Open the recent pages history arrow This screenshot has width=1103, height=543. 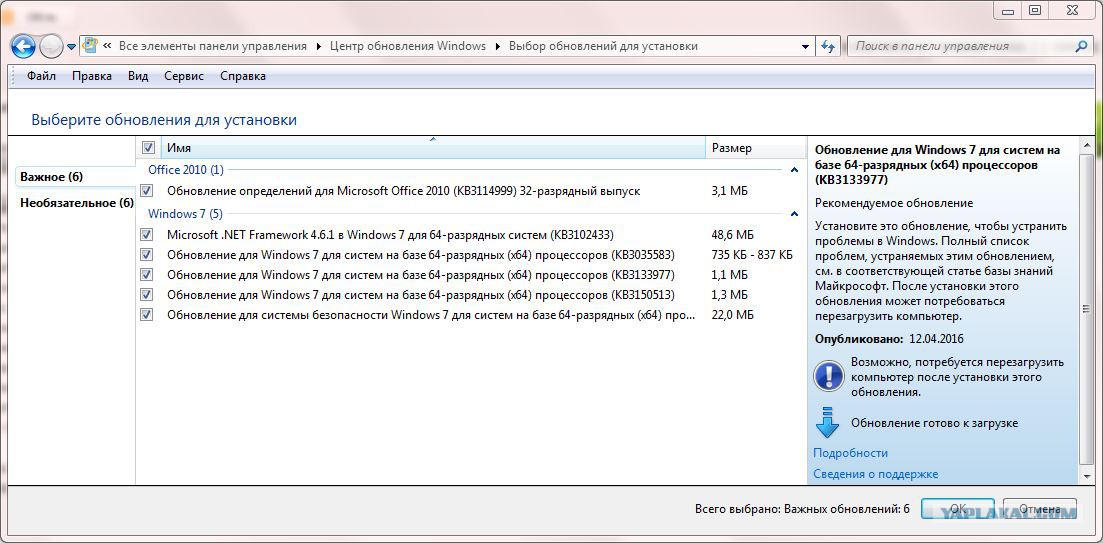[72, 47]
